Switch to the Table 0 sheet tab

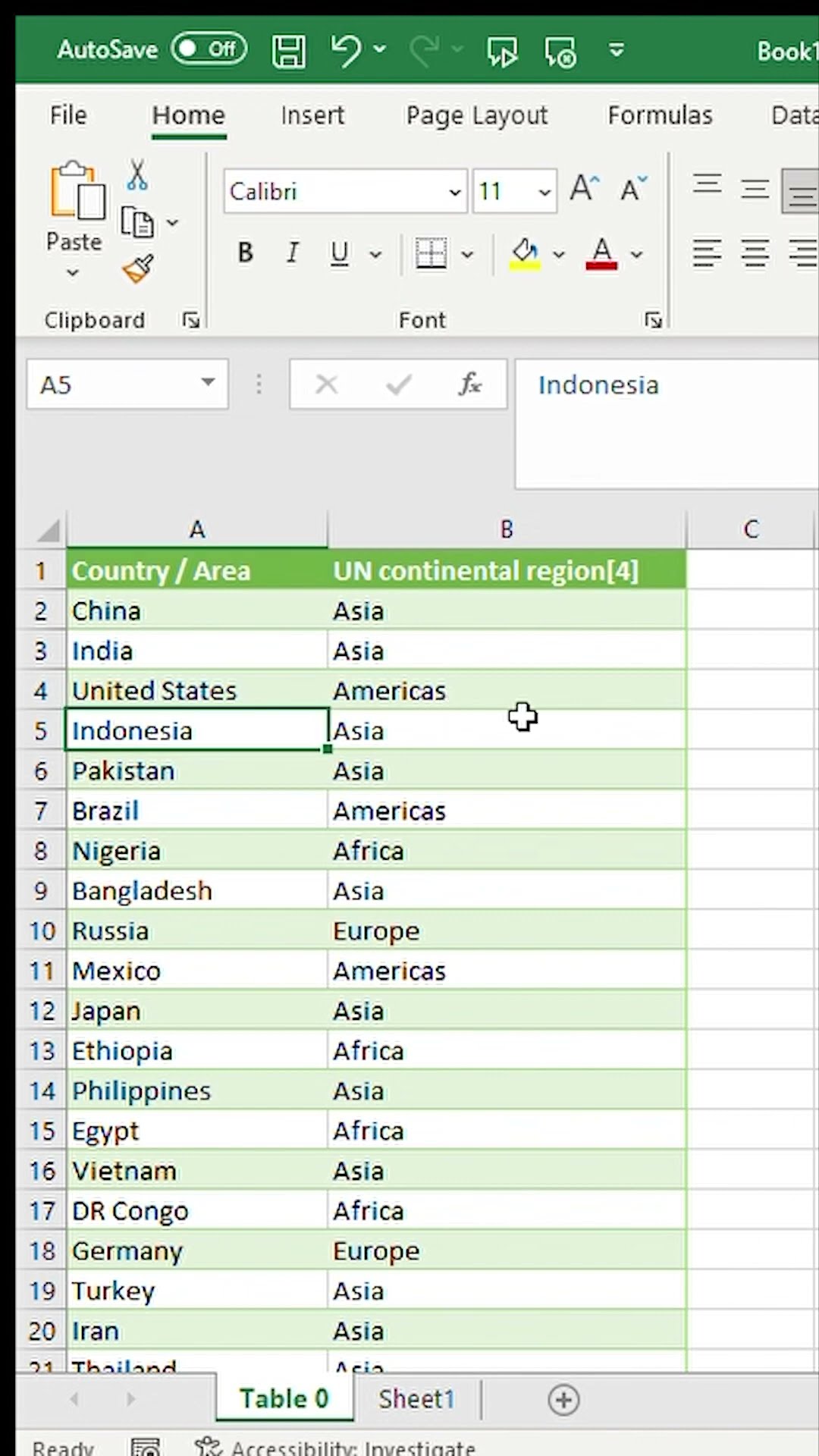tap(284, 1399)
